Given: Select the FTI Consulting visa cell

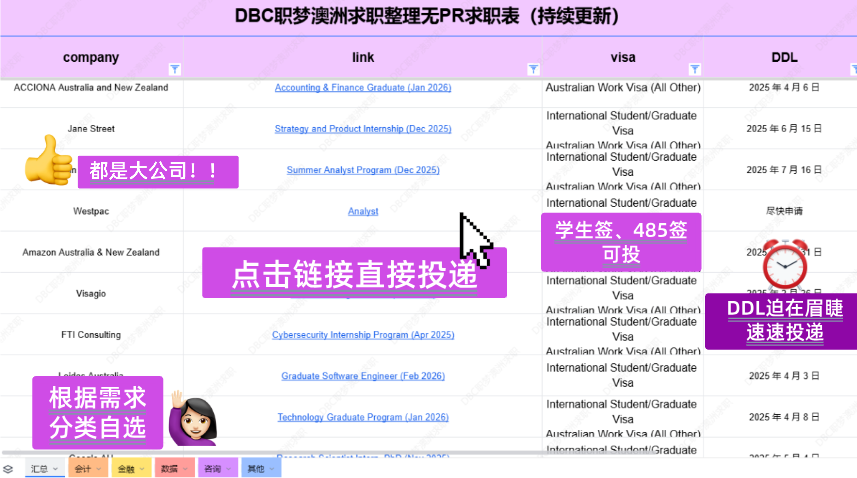Looking at the screenshot, I should coord(623,336).
